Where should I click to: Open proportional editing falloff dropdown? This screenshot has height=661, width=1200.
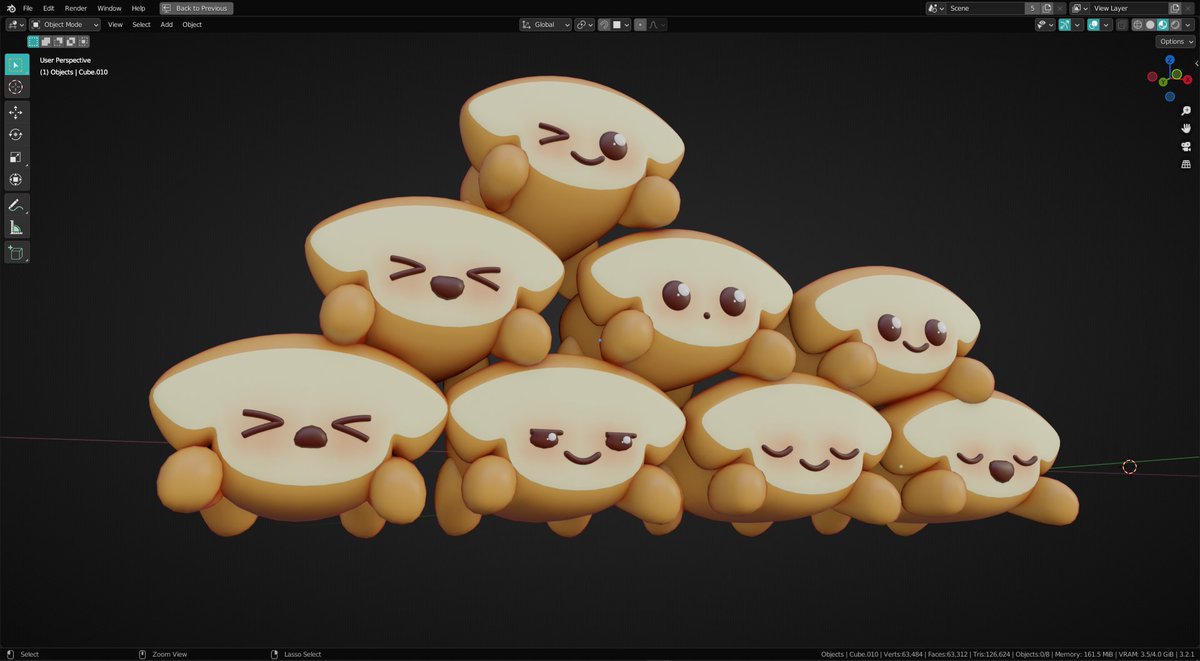pos(657,24)
